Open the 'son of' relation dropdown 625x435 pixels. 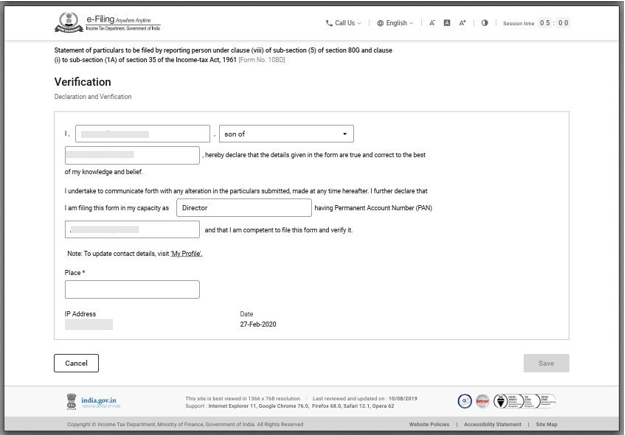(x=286, y=134)
